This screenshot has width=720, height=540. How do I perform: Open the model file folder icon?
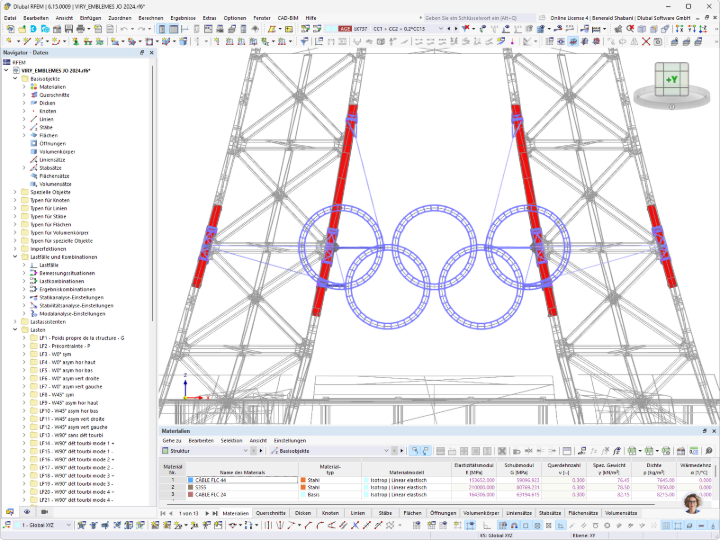pos(22,28)
